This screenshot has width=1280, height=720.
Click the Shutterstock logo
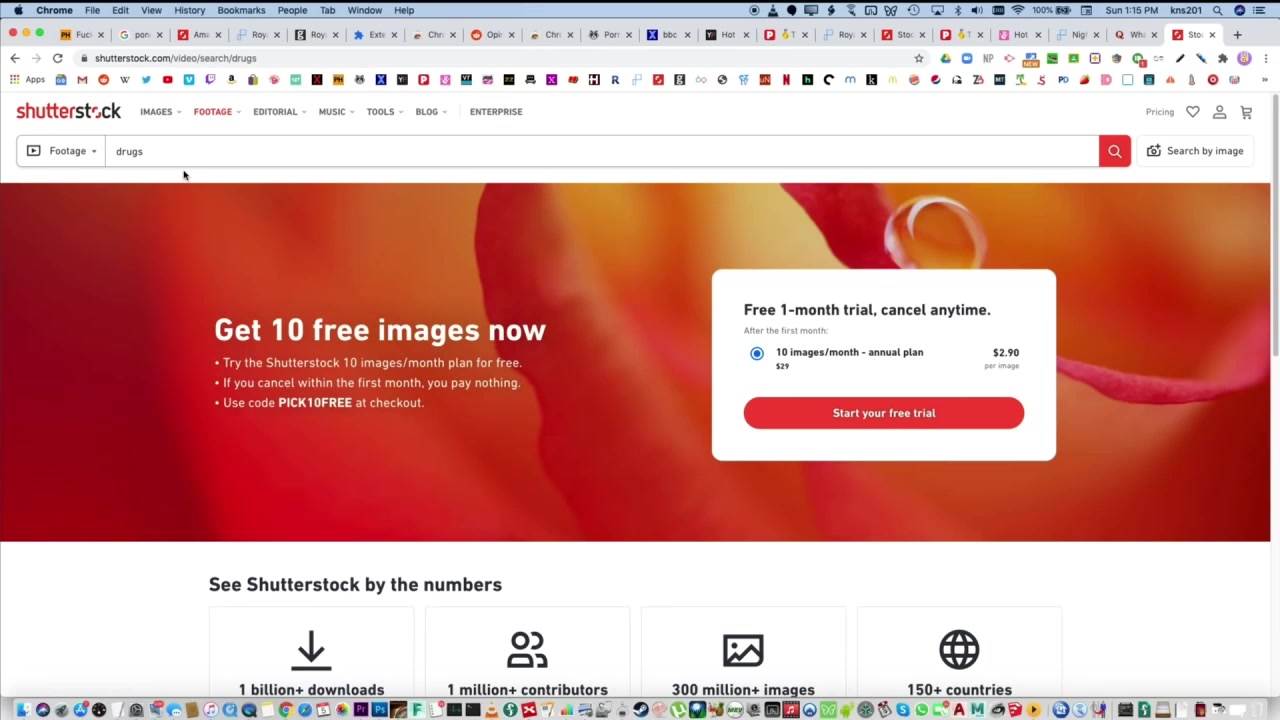click(x=68, y=111)
